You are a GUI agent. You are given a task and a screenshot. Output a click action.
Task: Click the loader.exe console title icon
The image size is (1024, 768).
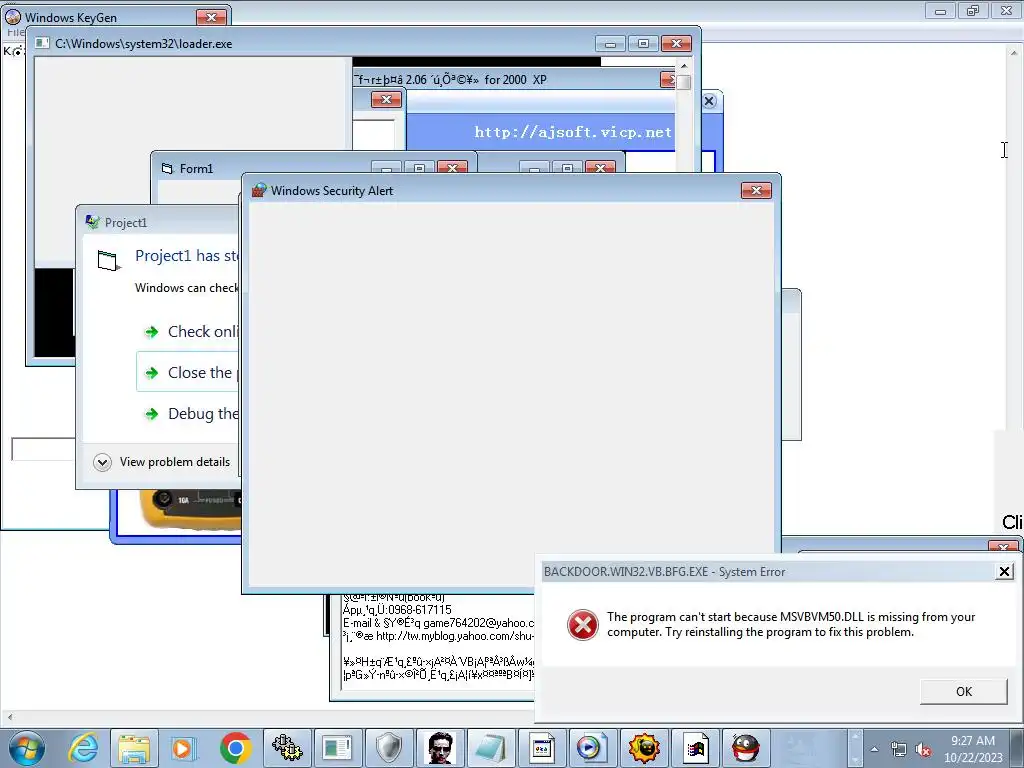(42, 43)
